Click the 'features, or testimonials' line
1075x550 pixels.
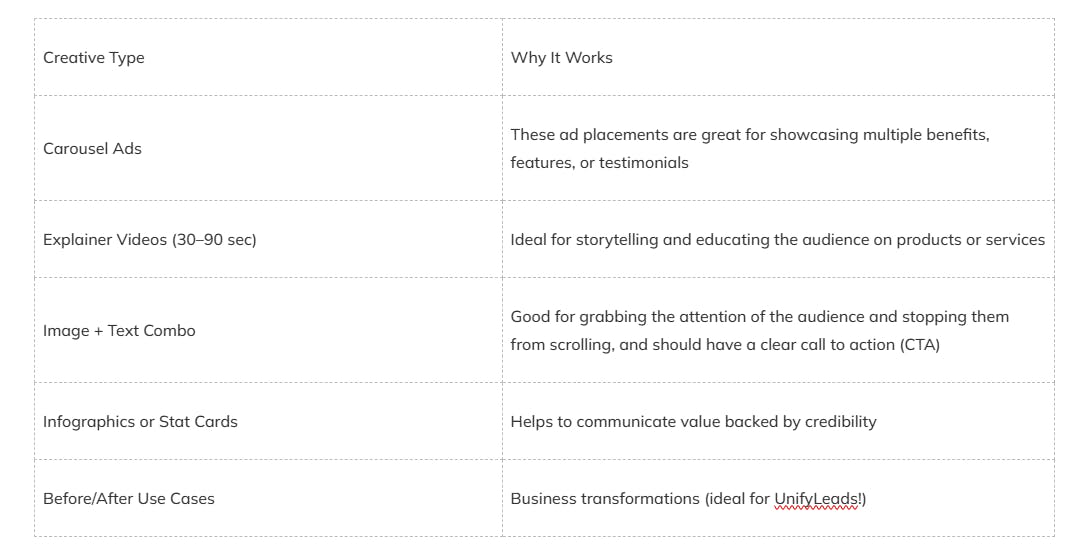[x=599, y=163]
